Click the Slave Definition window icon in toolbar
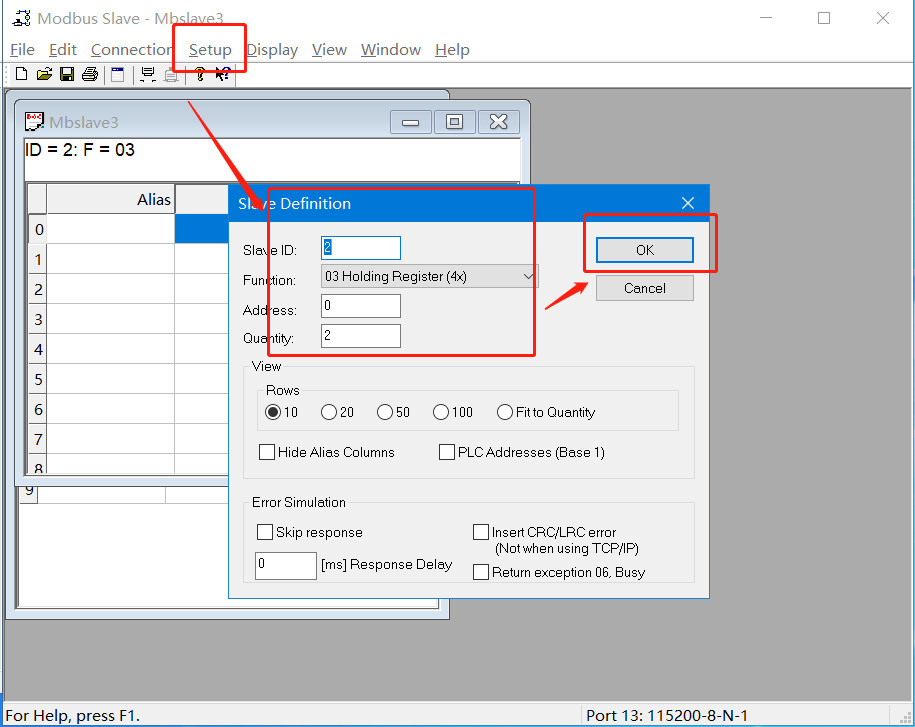Screen dimensions: 915x727 pos(118,74)
